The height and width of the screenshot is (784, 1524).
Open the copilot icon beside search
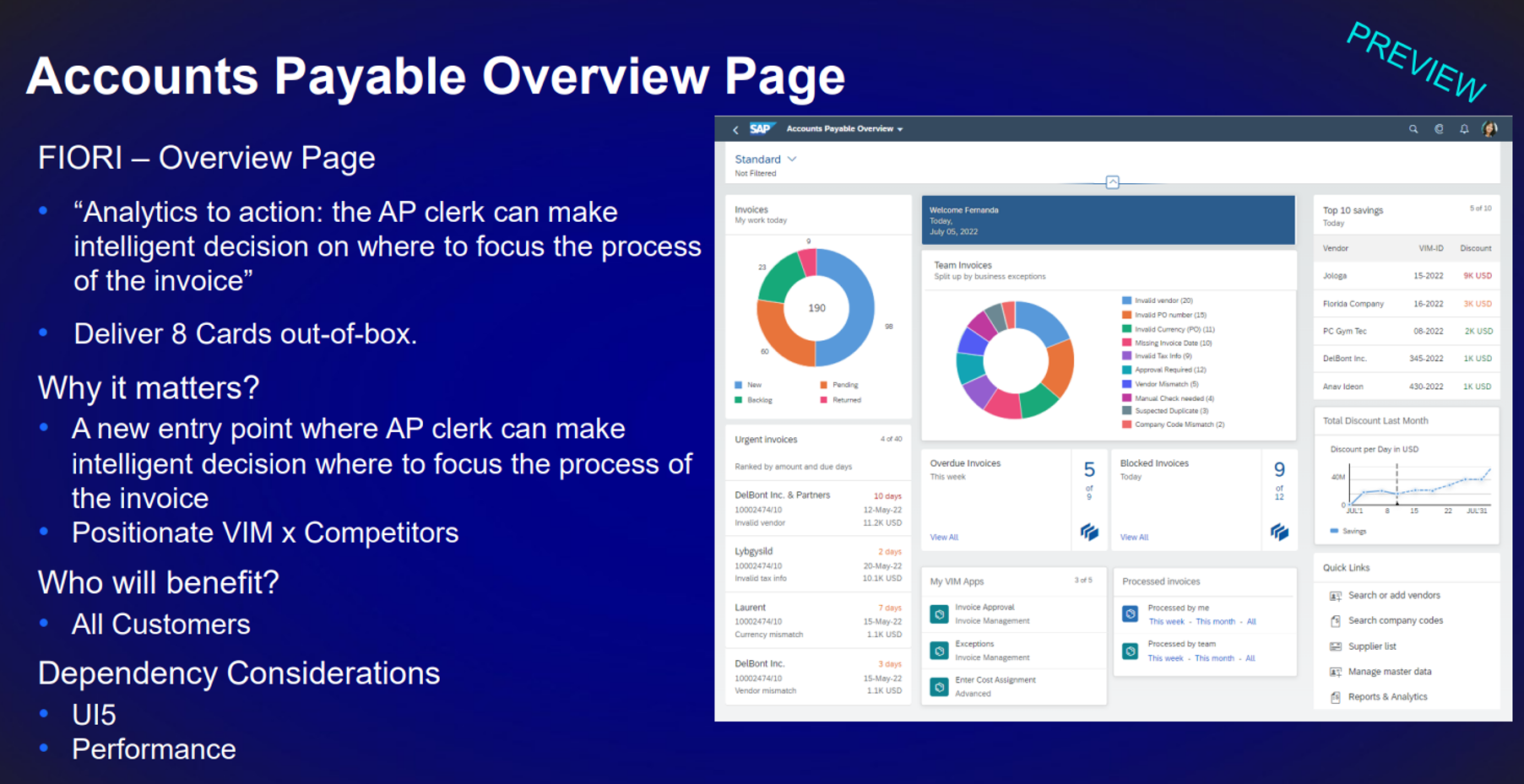pyautogui.click(x=1439, y=129)
